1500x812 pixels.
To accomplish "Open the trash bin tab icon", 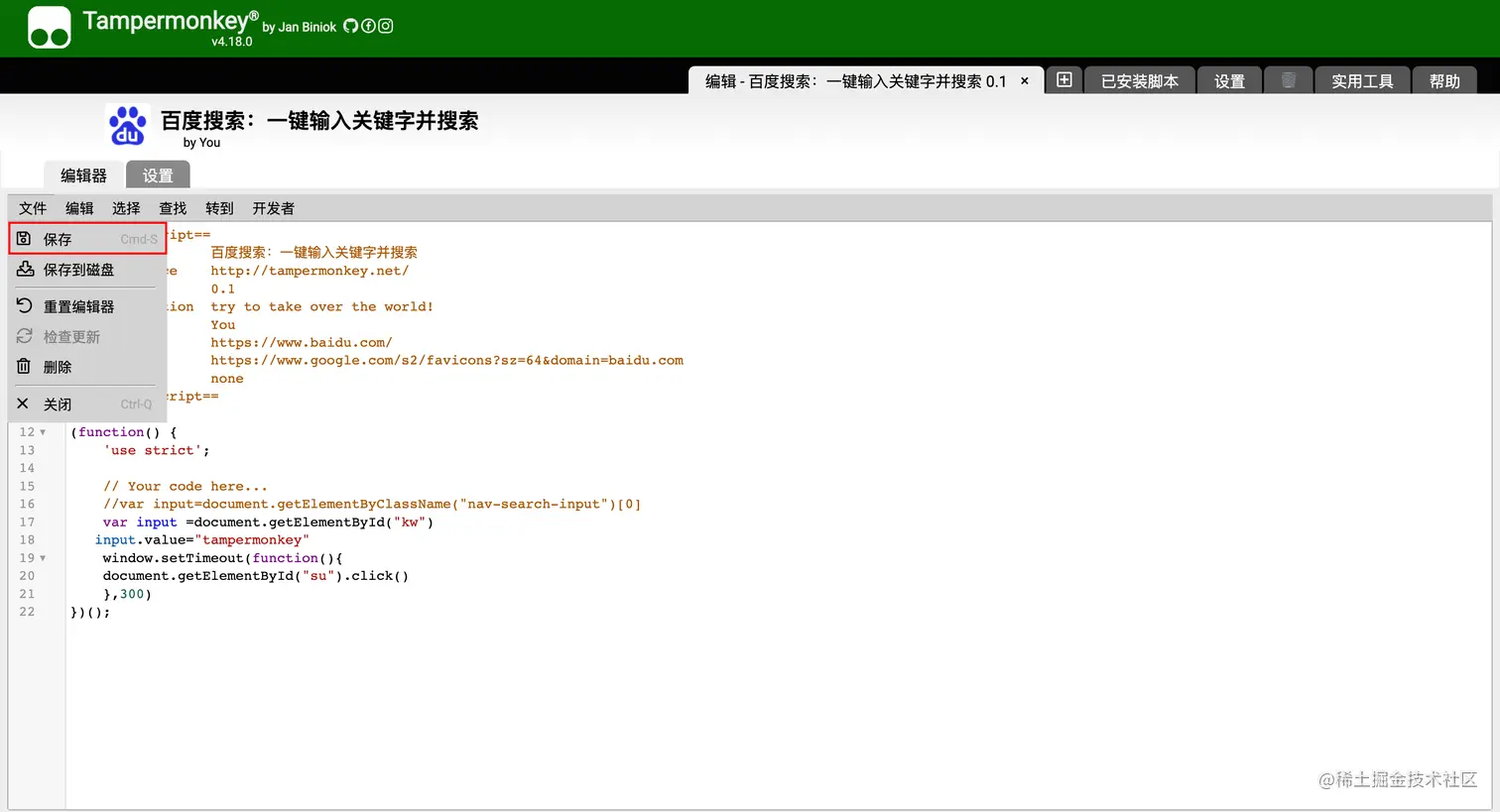I will (x=1288, y=80).
